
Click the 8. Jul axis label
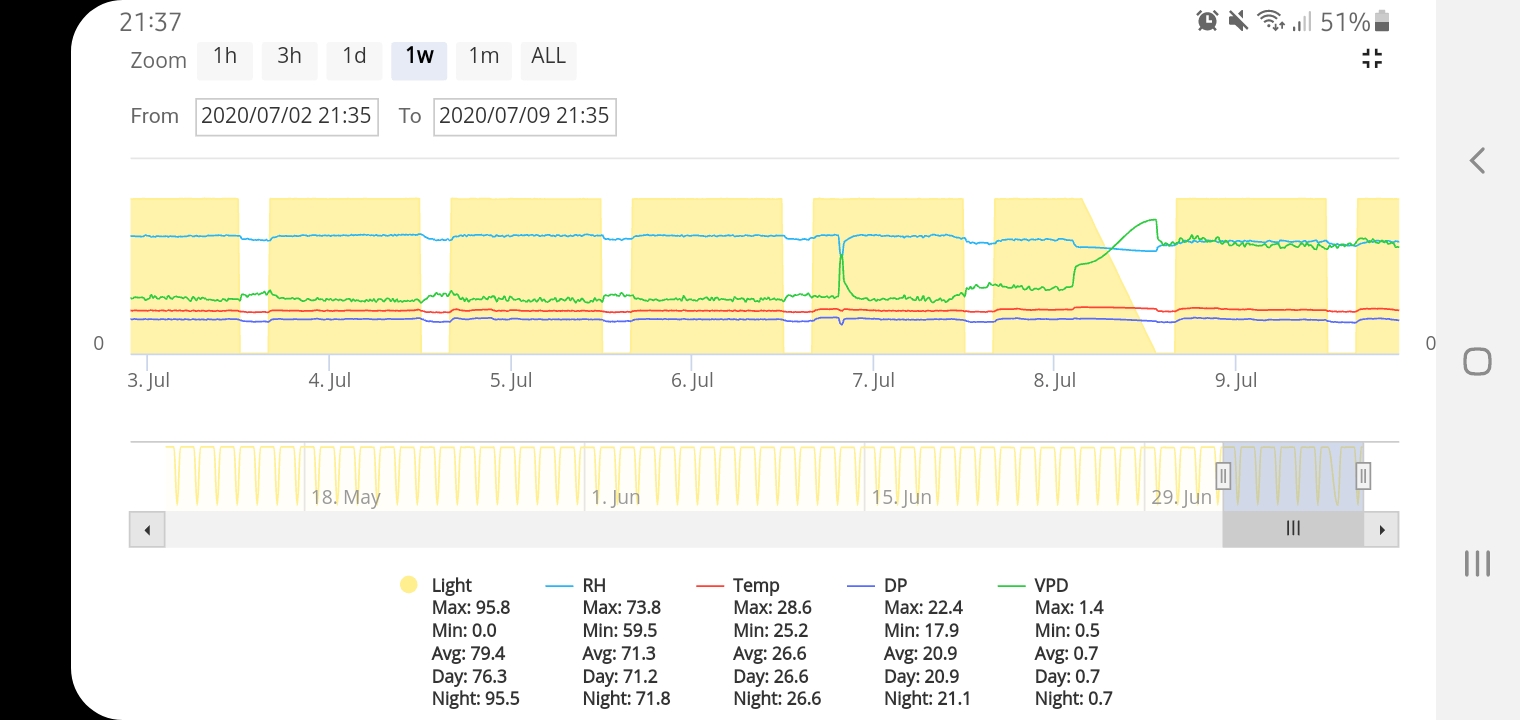pyautogui.click(x=1054, y=381)
